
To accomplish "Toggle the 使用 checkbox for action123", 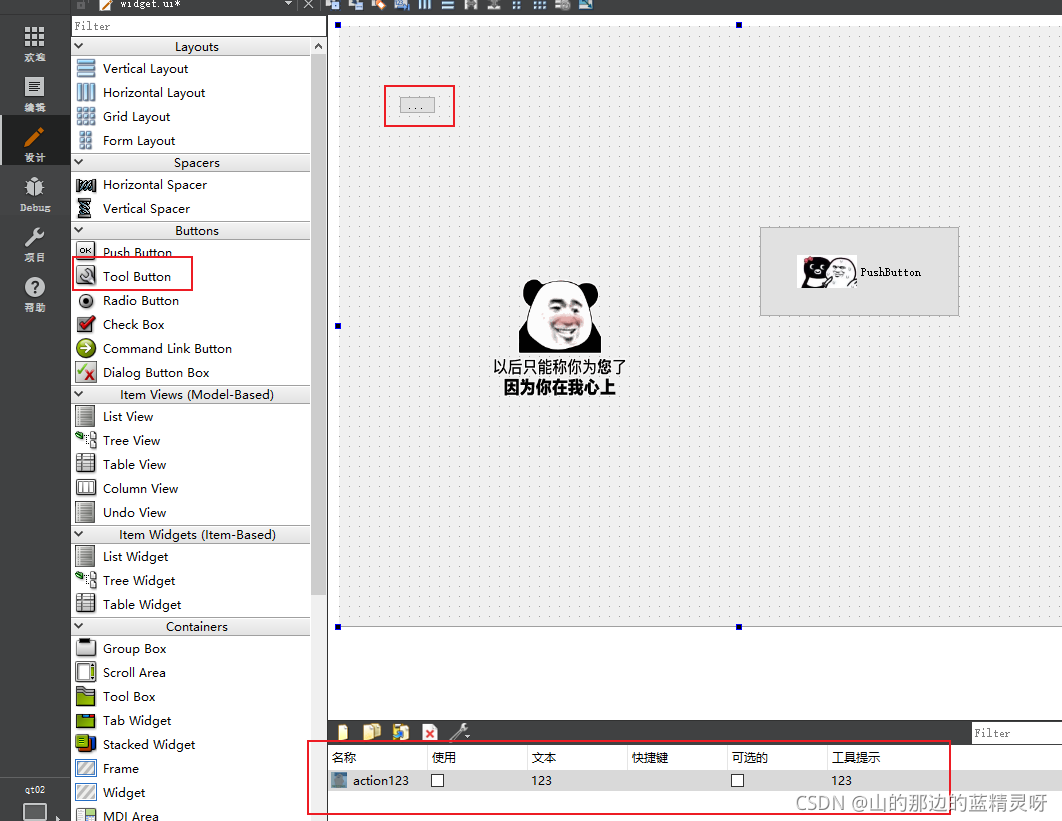I will click(437, 781).
